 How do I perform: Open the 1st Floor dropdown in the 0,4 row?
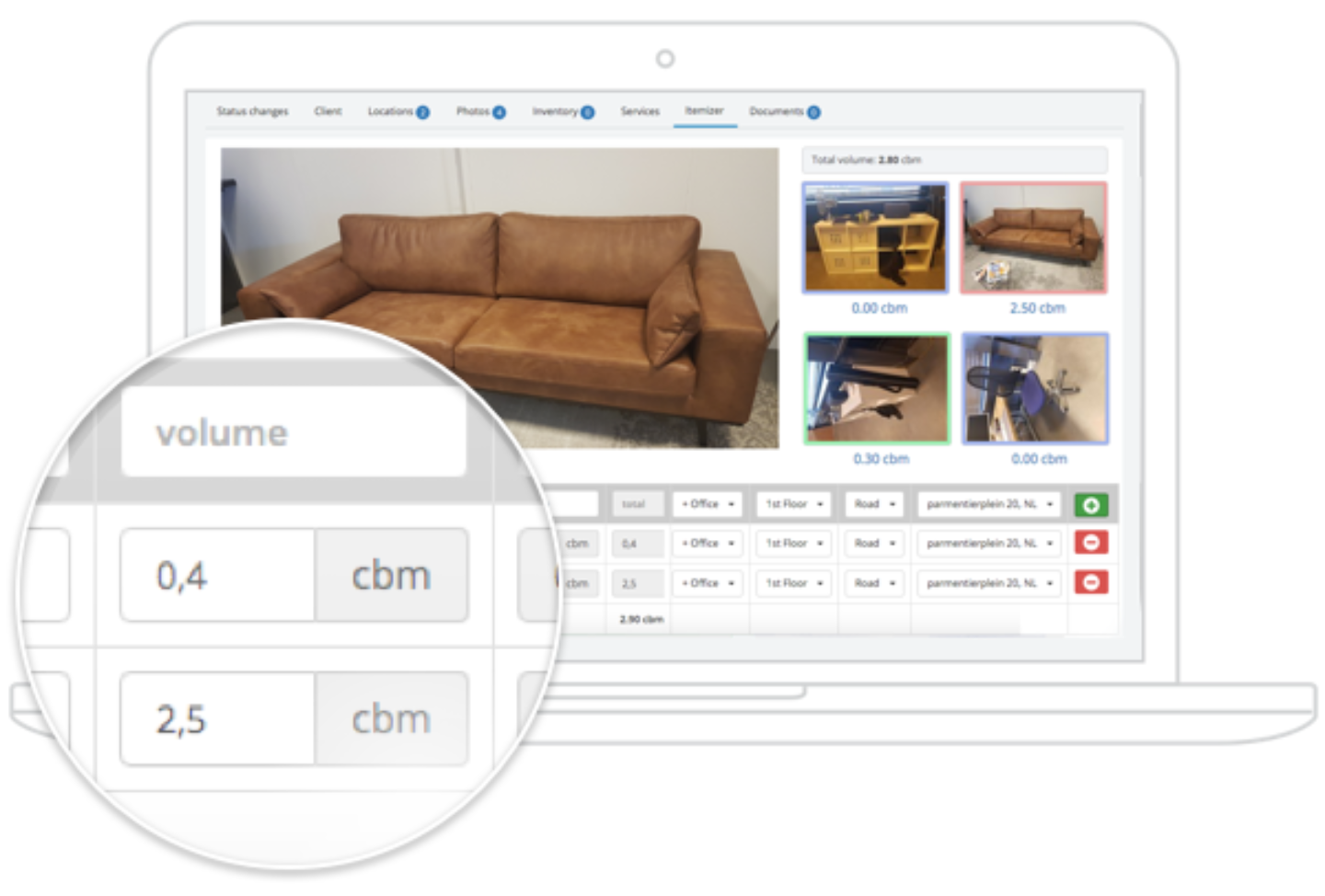[793, 544]
